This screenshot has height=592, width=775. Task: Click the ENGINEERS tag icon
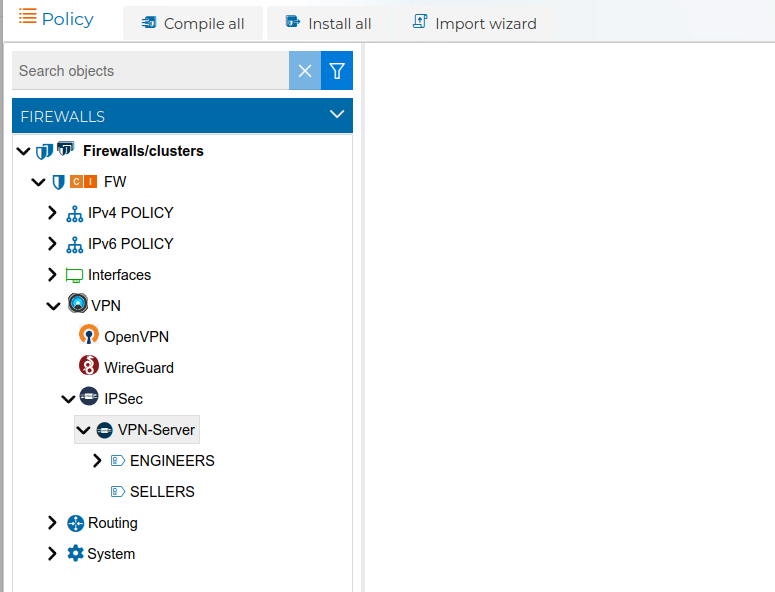click(x=118, y=461)
